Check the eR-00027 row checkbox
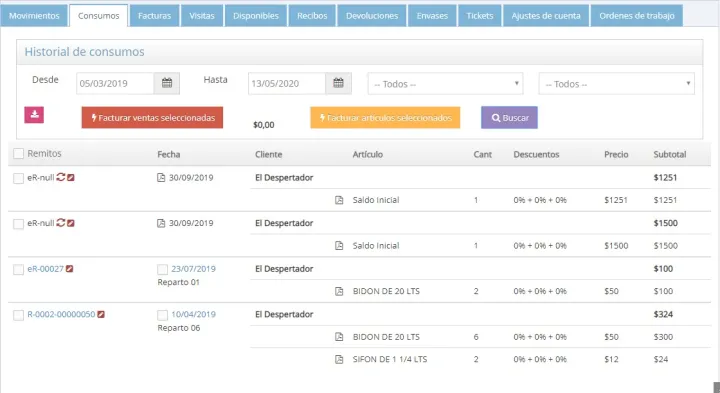Screen dimensions: 720x393 click(x=18, y=269)
